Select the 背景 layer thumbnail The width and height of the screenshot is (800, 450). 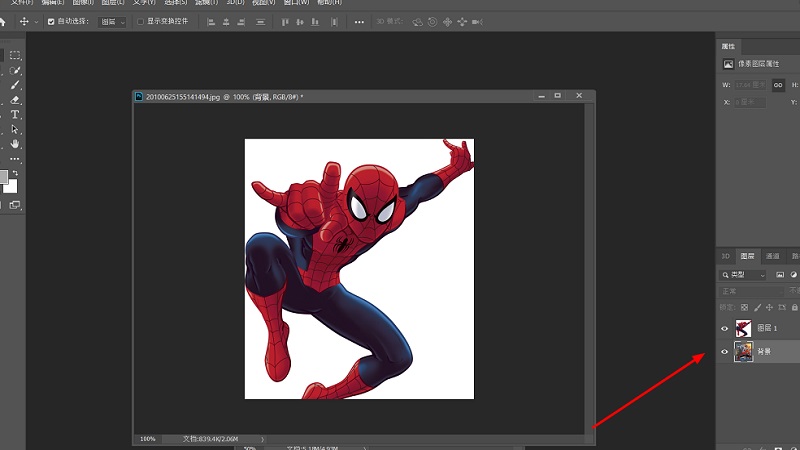click(743, 352)
